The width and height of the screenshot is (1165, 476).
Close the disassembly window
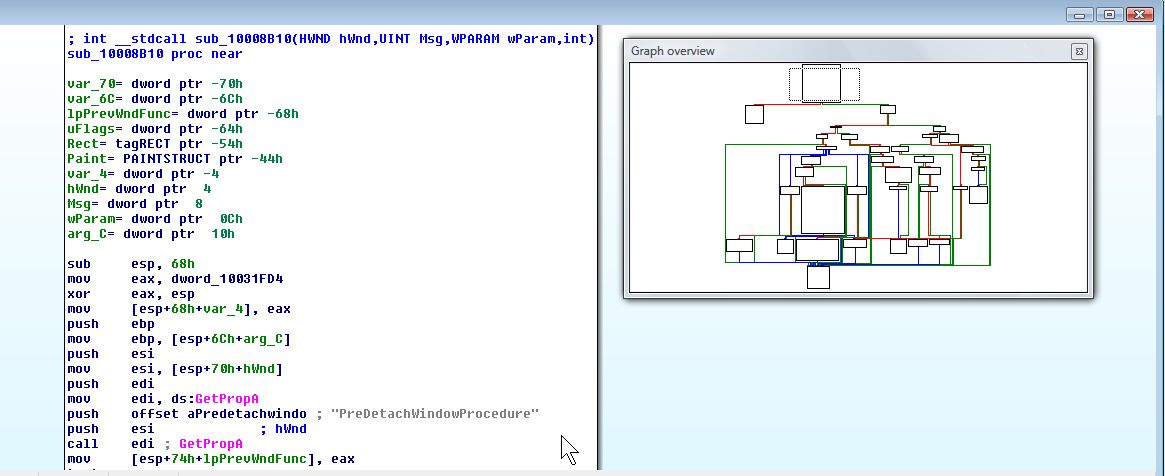(1139, 14)
